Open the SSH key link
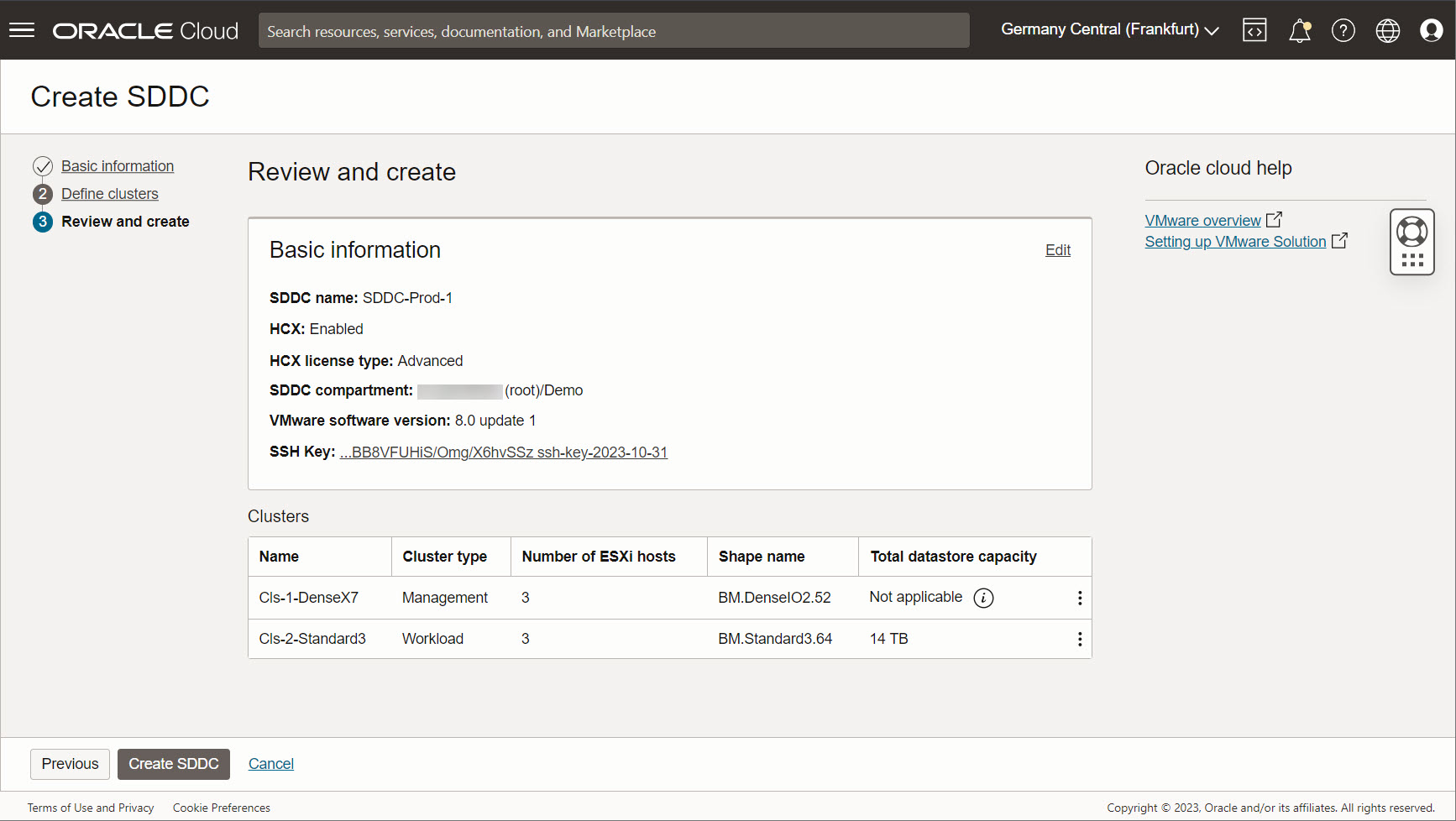 504,452
